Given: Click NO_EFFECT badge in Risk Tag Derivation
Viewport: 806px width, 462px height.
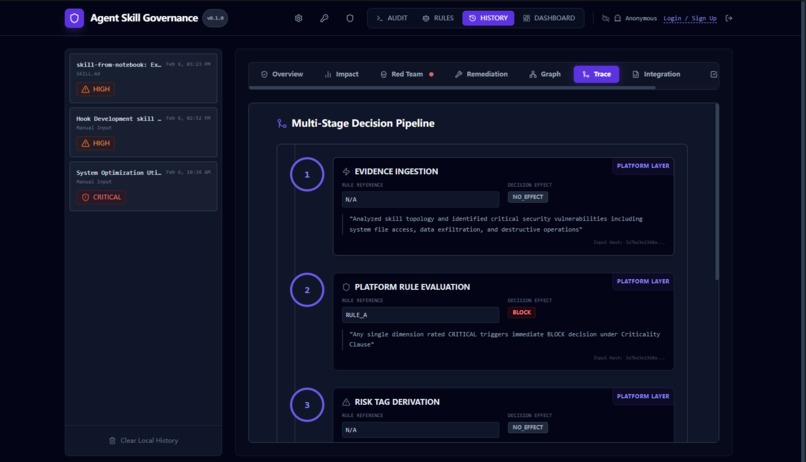Looking at the screenshot, I should [x=527, y=428].
